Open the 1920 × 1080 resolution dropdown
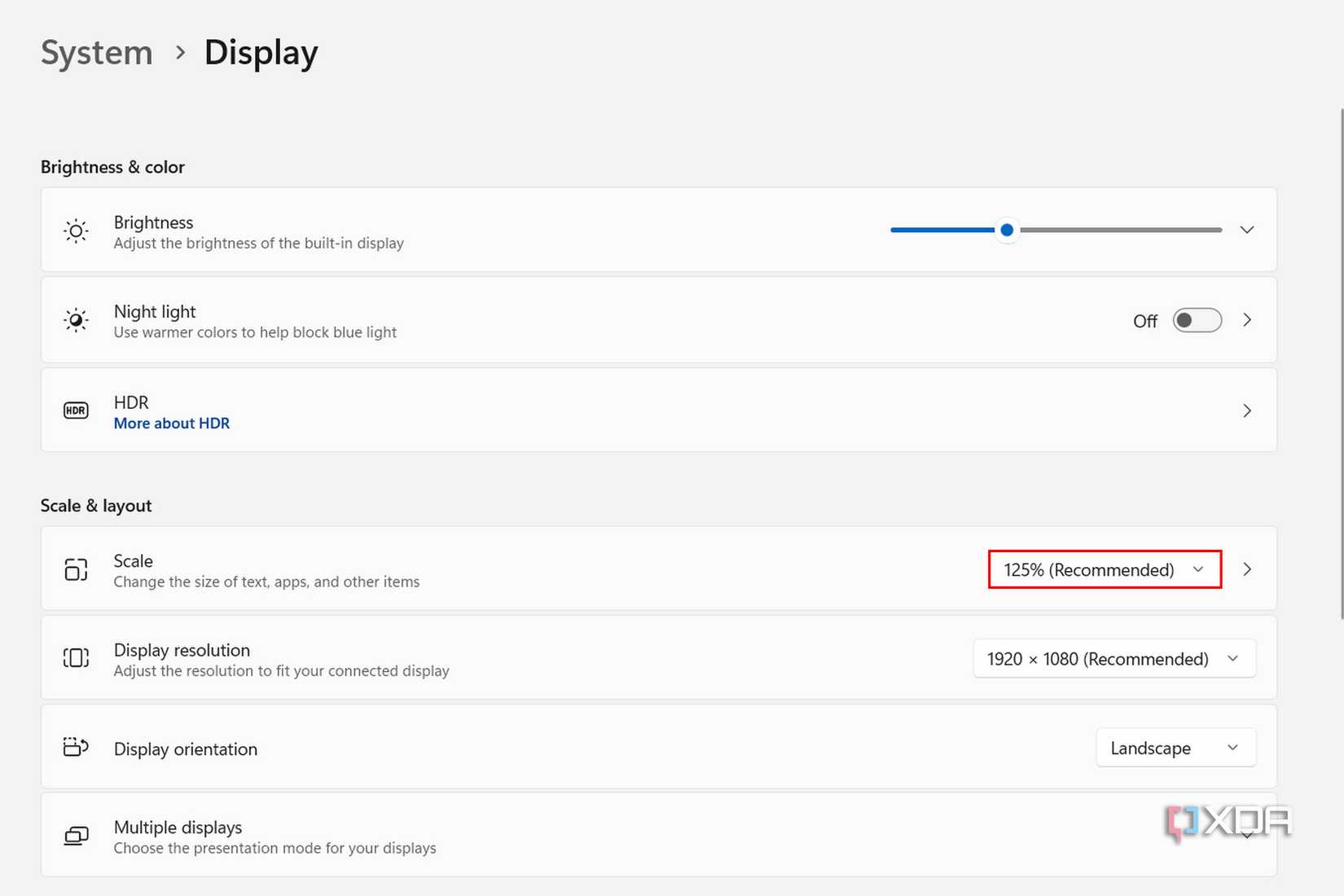 pos(1113,658)
